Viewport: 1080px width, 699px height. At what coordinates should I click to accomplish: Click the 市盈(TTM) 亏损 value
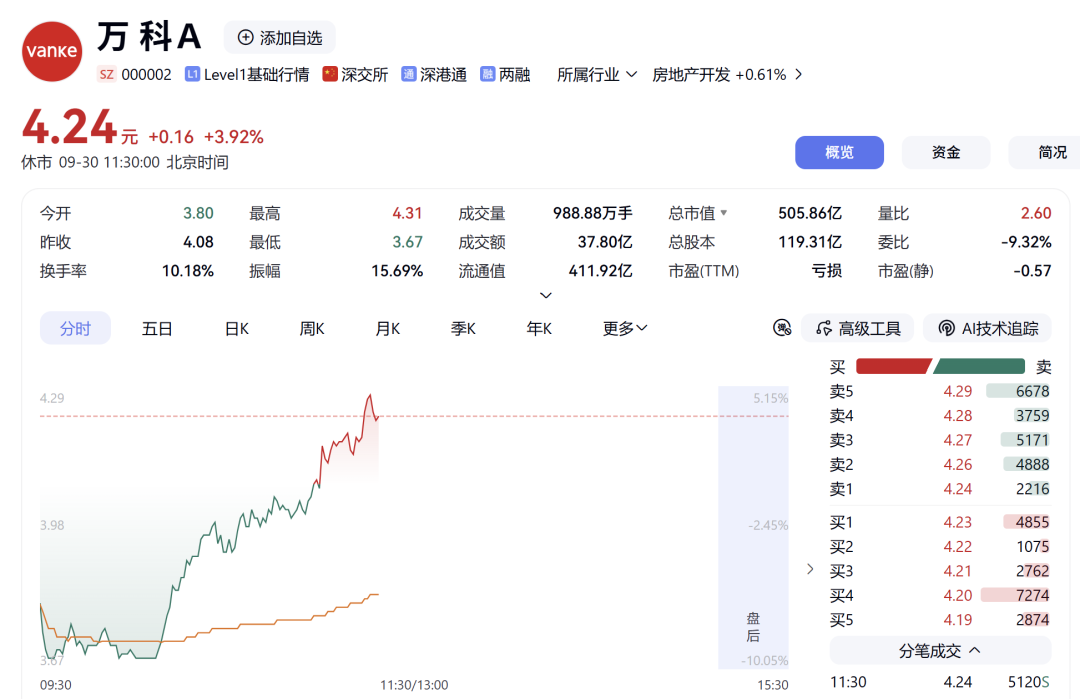827,271
